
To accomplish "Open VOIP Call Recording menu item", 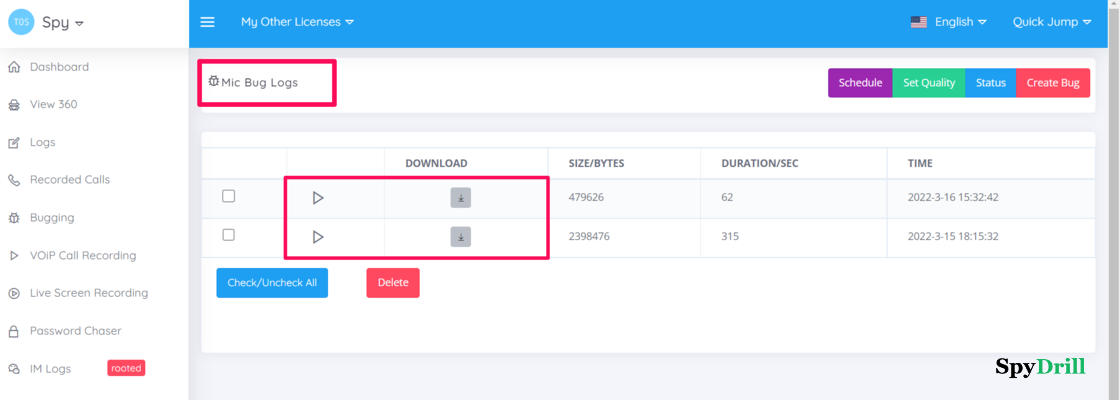I will (x=82, y=256).
